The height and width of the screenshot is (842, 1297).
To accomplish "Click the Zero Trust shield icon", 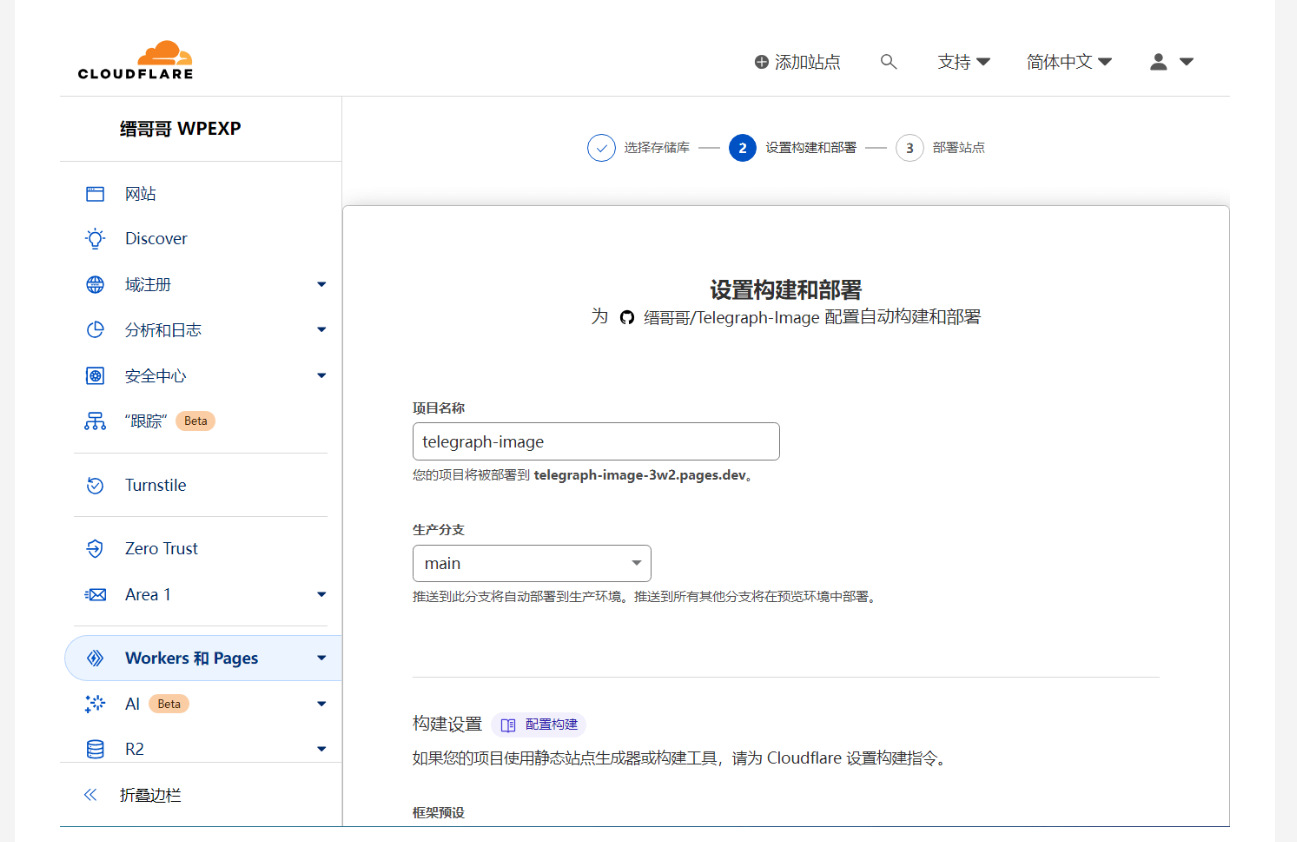I will point(95,548).
